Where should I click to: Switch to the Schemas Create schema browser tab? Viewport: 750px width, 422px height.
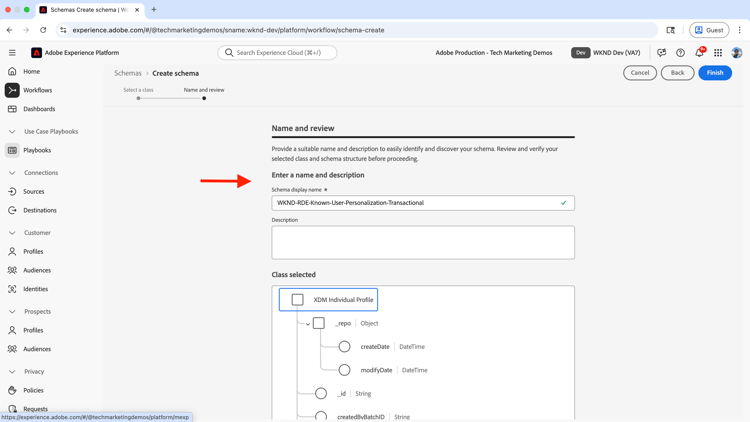(x=89, y=10)
